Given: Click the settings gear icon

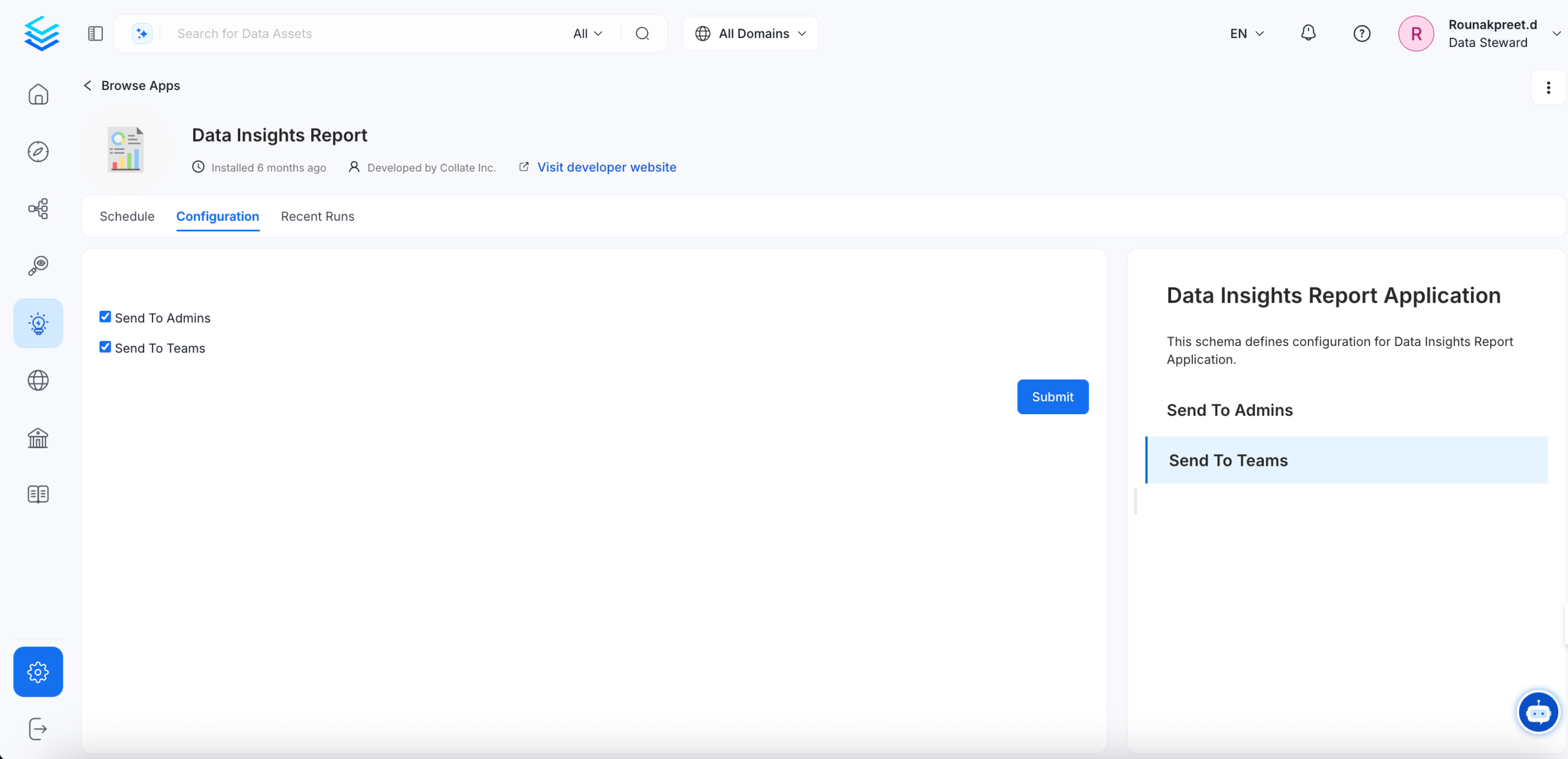Looking at the screenshot, I should tap(38, 672).
